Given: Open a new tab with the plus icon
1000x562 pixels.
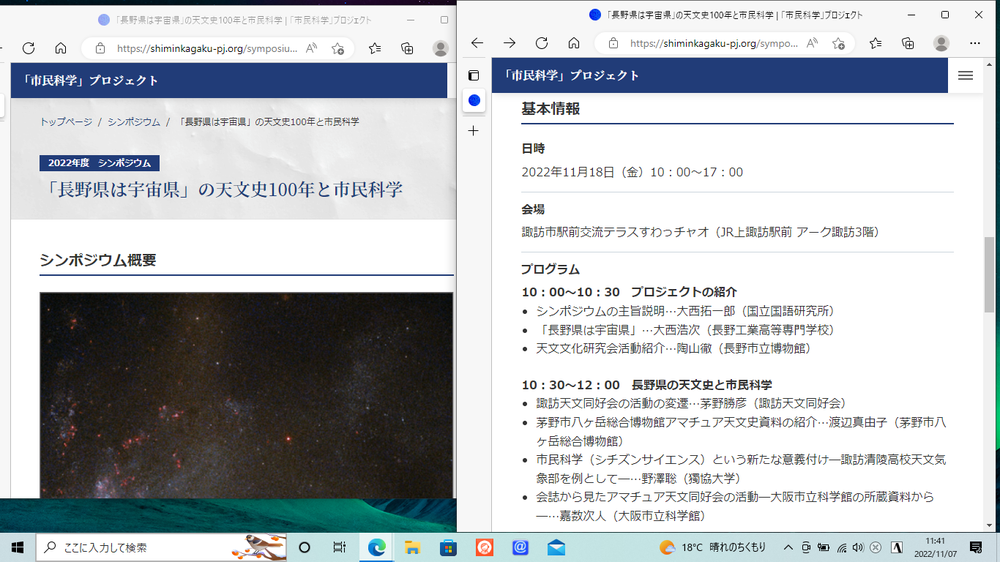Looking at the screenshot, I should [x=474, y=131].
